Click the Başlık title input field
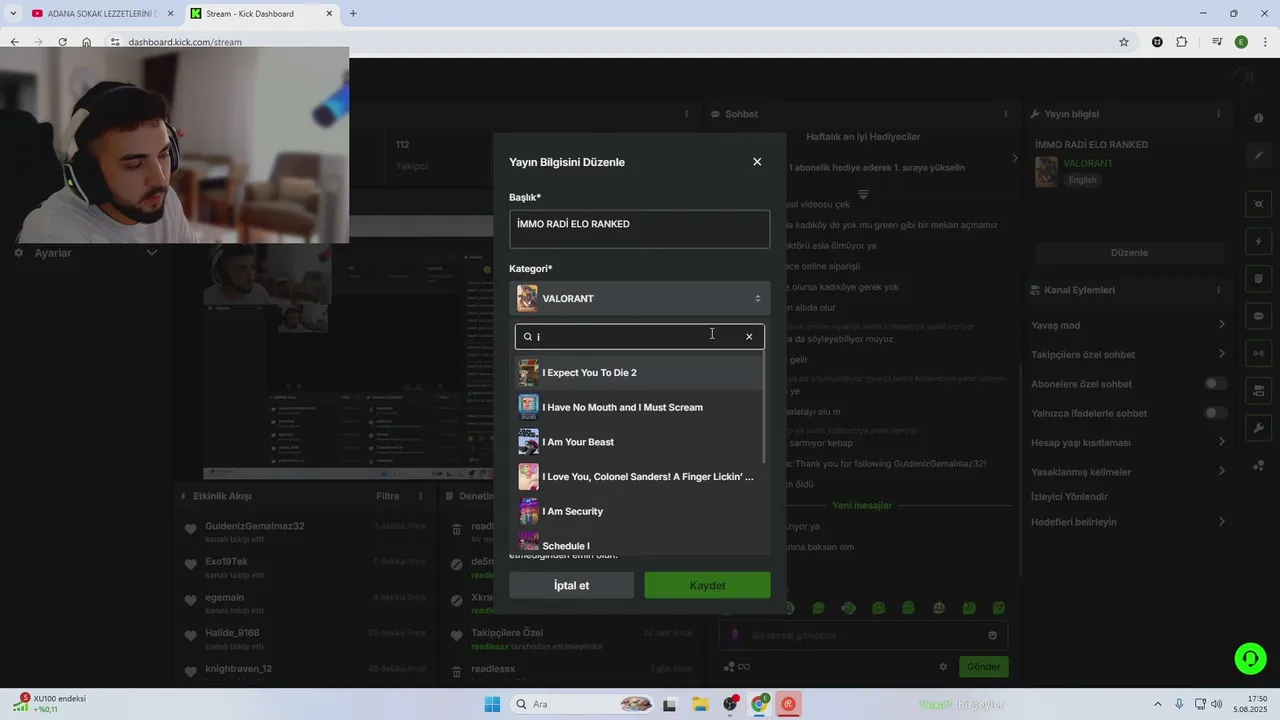The width and height of the screenshot is (1280, 720). pyautogui.click(x=639, y=229)
